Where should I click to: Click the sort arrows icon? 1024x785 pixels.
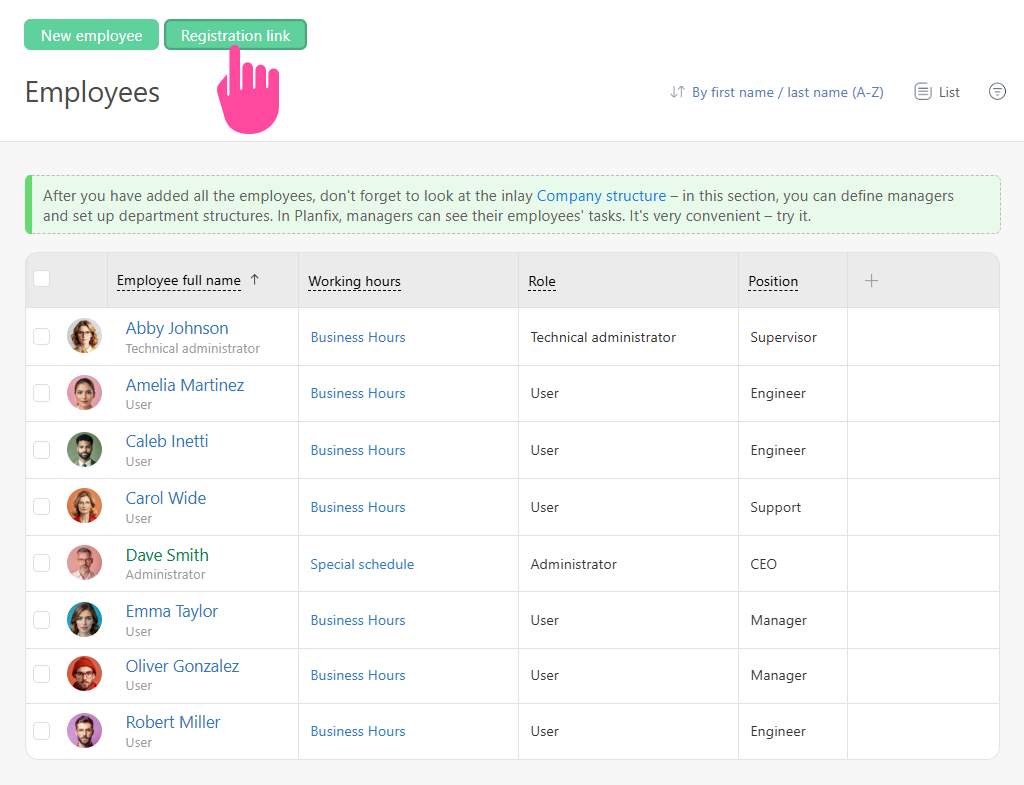pos(677,92)
